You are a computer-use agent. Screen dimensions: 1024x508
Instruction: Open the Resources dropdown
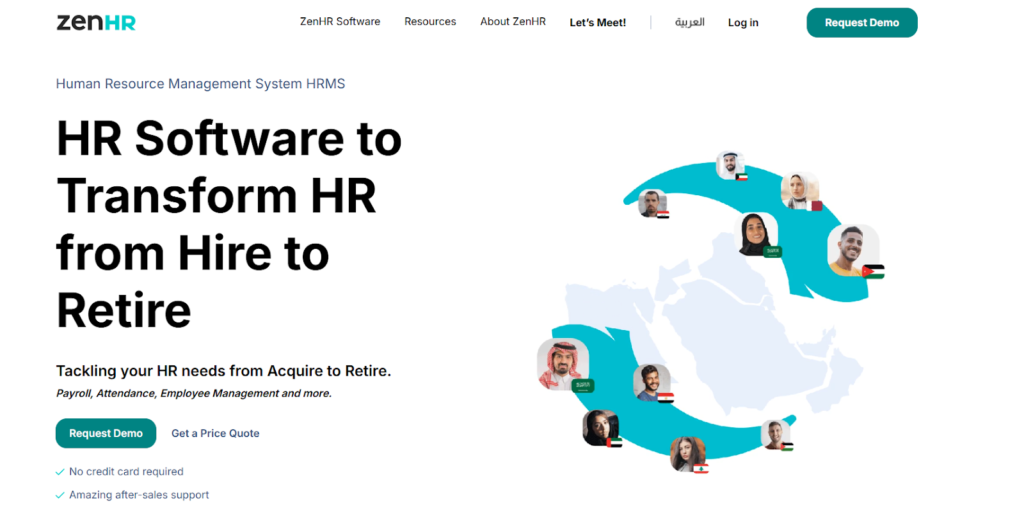pyautogui.click(x=430, y=22)
